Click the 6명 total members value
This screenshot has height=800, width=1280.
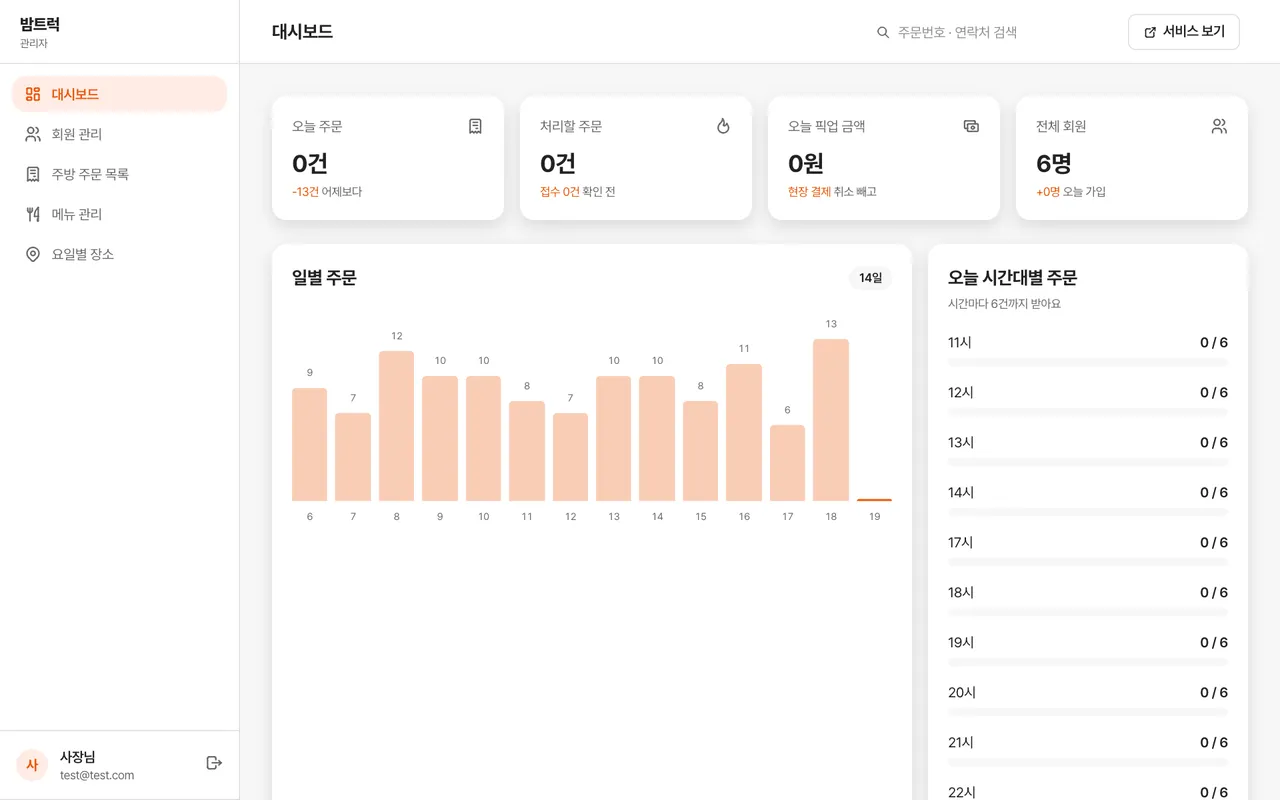[x=1054, y=163]
